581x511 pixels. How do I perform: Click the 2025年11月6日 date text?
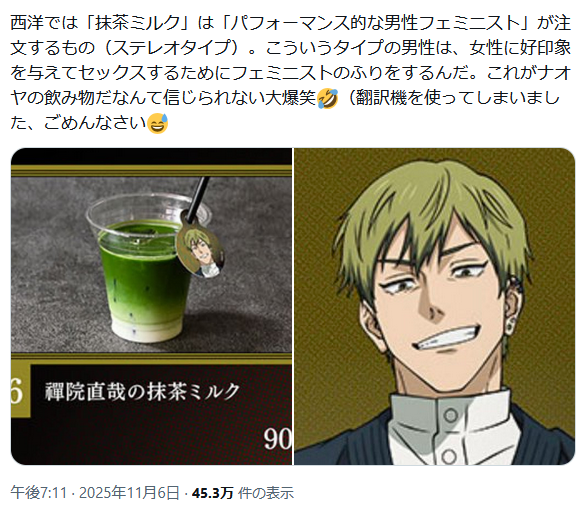point(129,493)
